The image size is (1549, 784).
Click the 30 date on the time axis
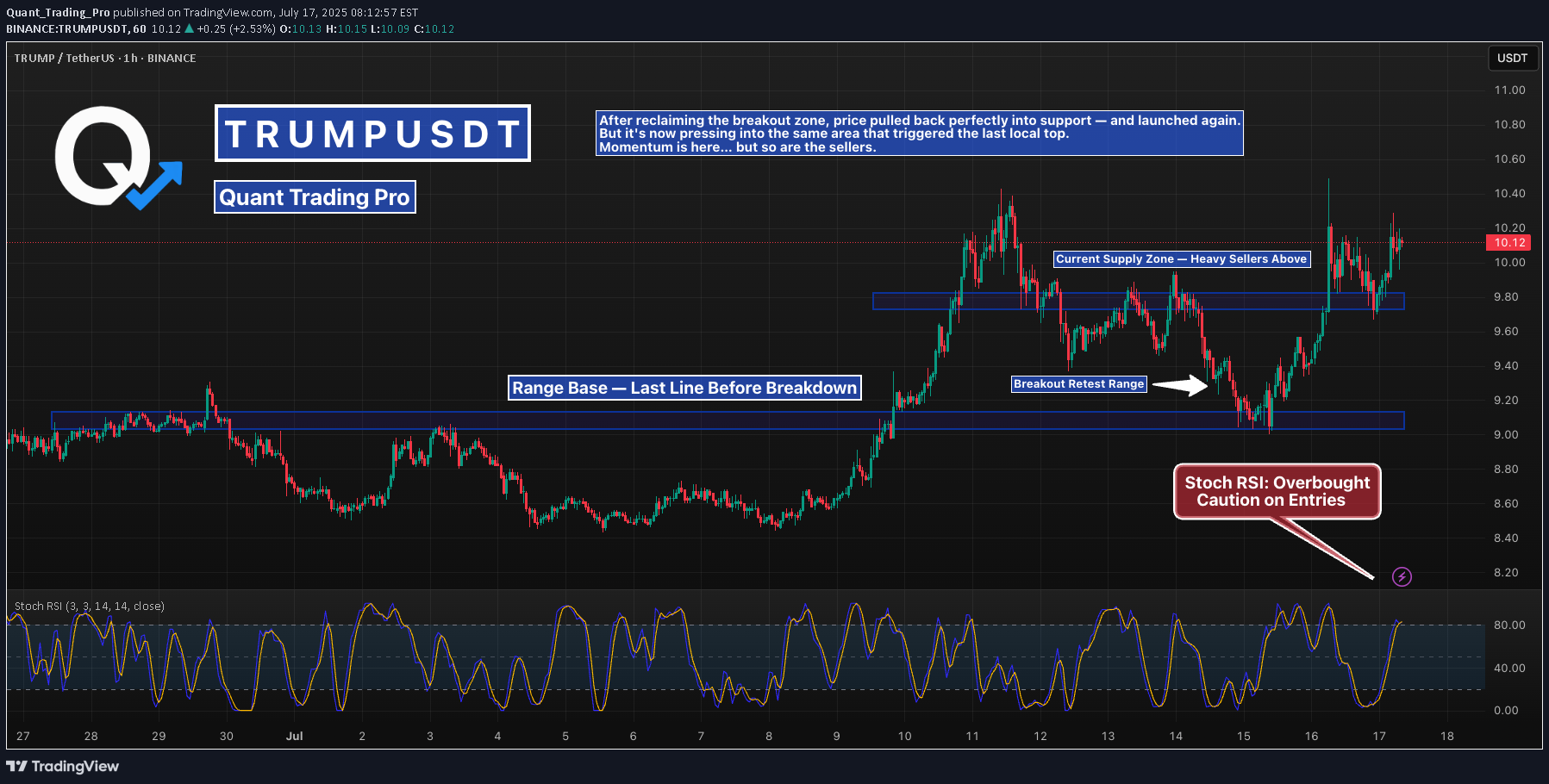click(x=227, y=736)
